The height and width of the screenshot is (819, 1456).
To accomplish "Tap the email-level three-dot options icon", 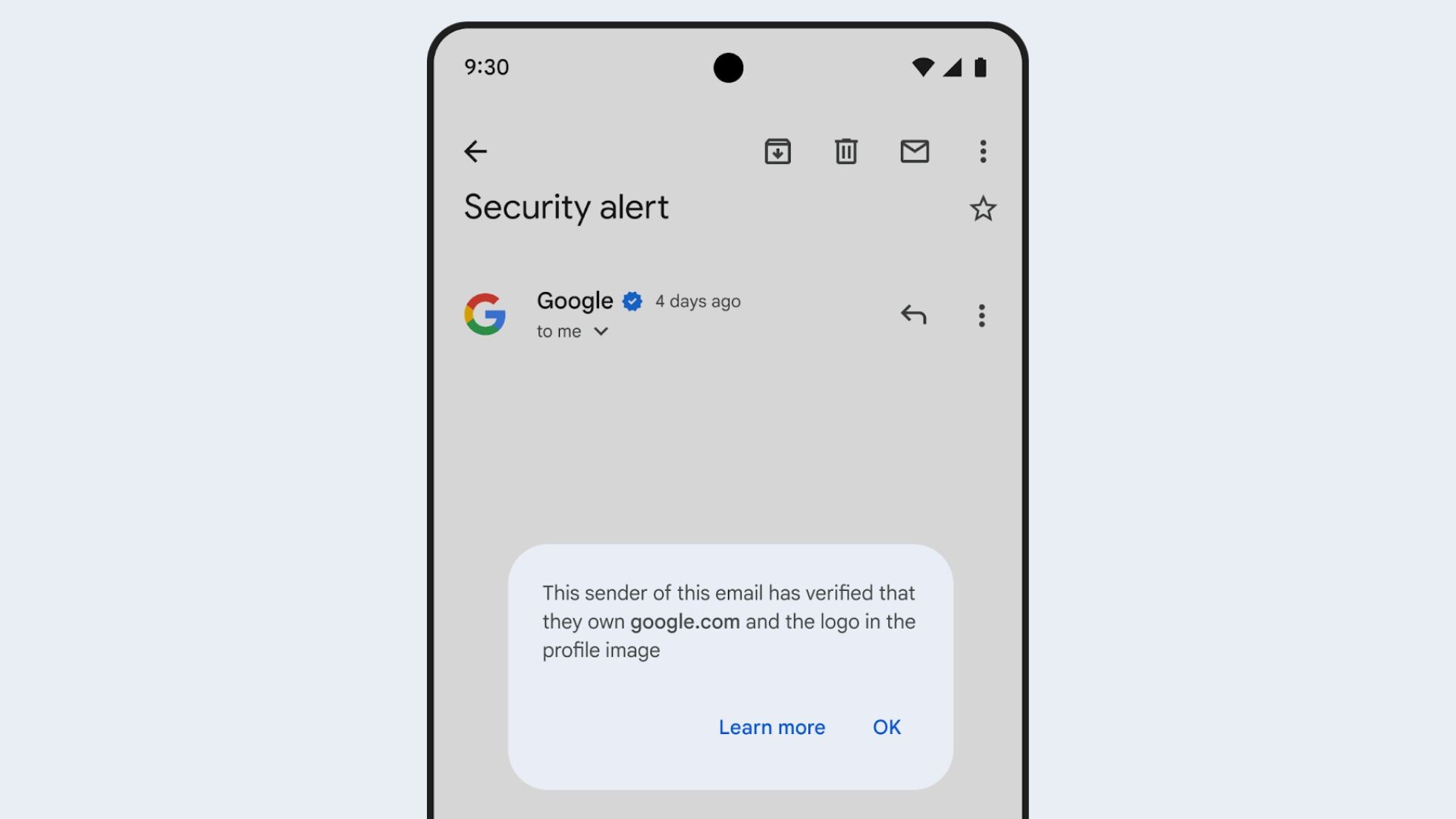I will coord(982,315).
